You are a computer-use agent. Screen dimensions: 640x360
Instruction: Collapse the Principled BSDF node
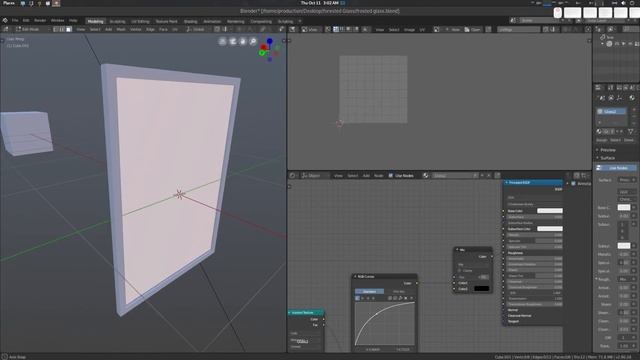(507, 182)
